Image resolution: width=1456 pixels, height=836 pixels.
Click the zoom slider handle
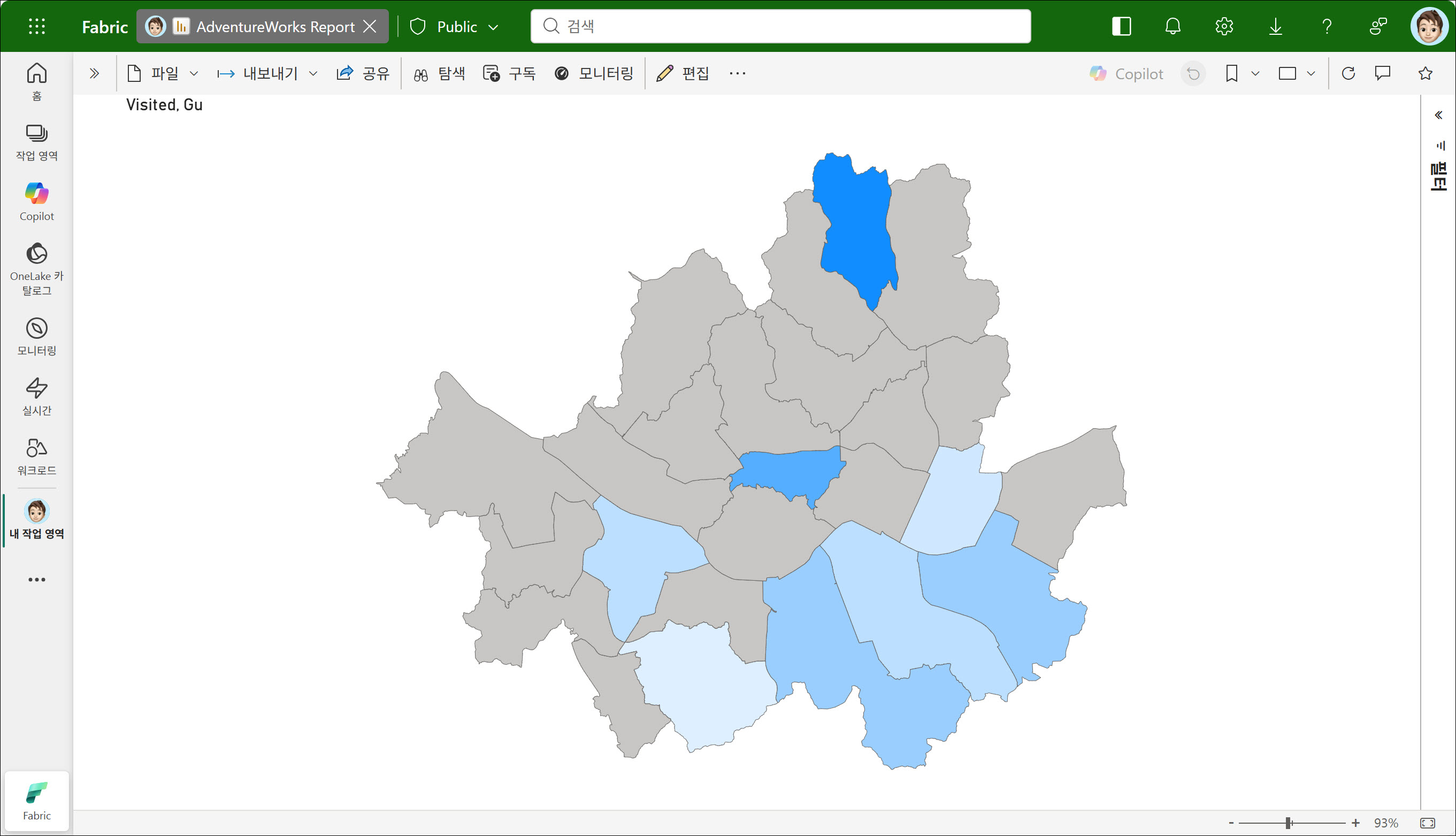1289,823
